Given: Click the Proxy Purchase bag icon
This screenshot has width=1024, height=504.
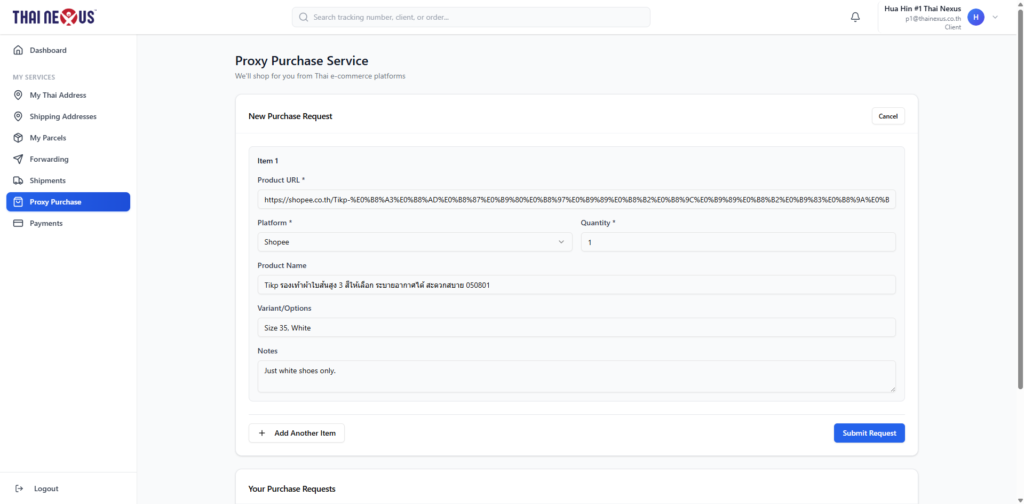Looking at the screenshot, I should 18,202.
